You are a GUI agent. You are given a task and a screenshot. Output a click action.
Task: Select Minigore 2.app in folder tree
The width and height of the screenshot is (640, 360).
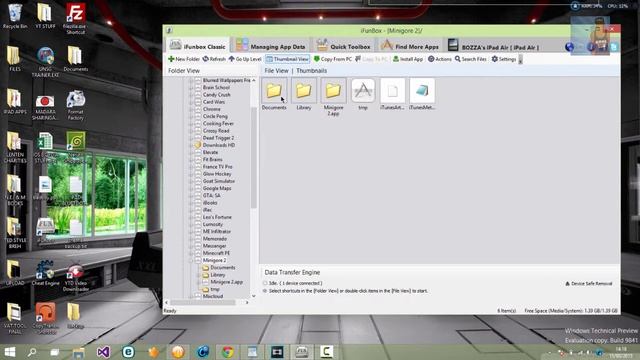(x=227, y=282)
